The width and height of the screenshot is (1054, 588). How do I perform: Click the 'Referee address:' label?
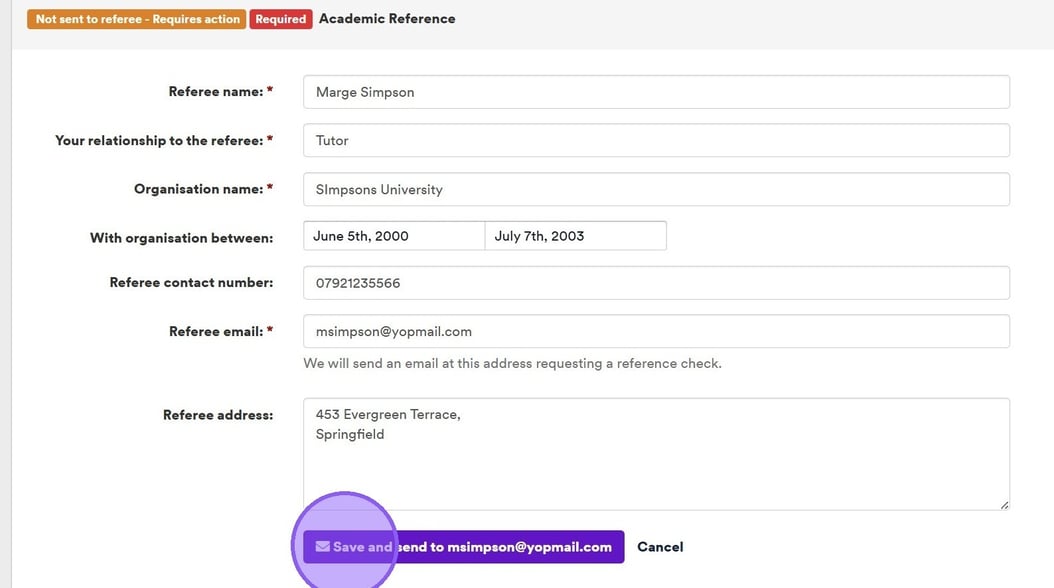coord(217,415)
